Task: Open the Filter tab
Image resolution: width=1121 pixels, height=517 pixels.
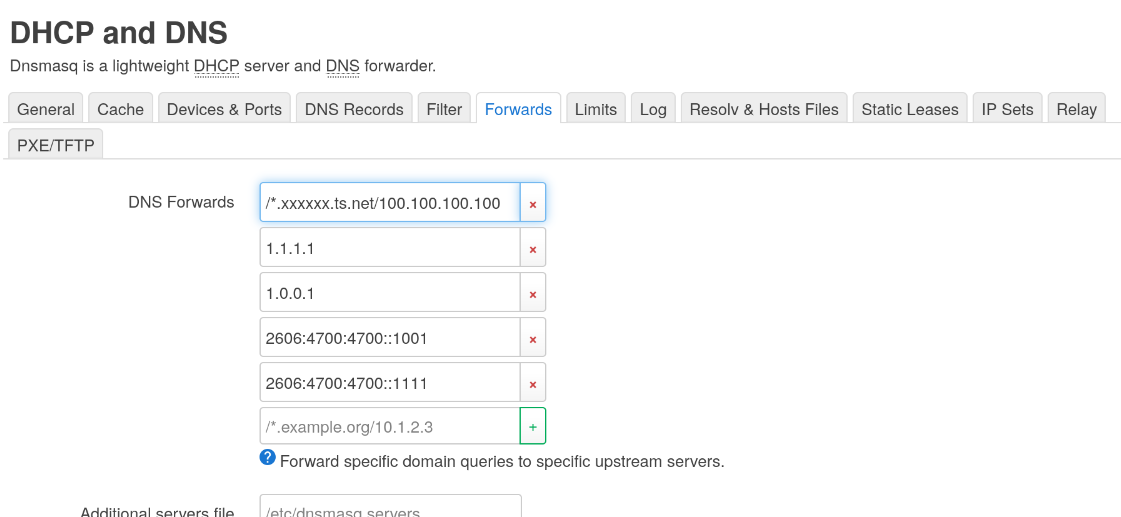Action: click(x=444, y=109)
